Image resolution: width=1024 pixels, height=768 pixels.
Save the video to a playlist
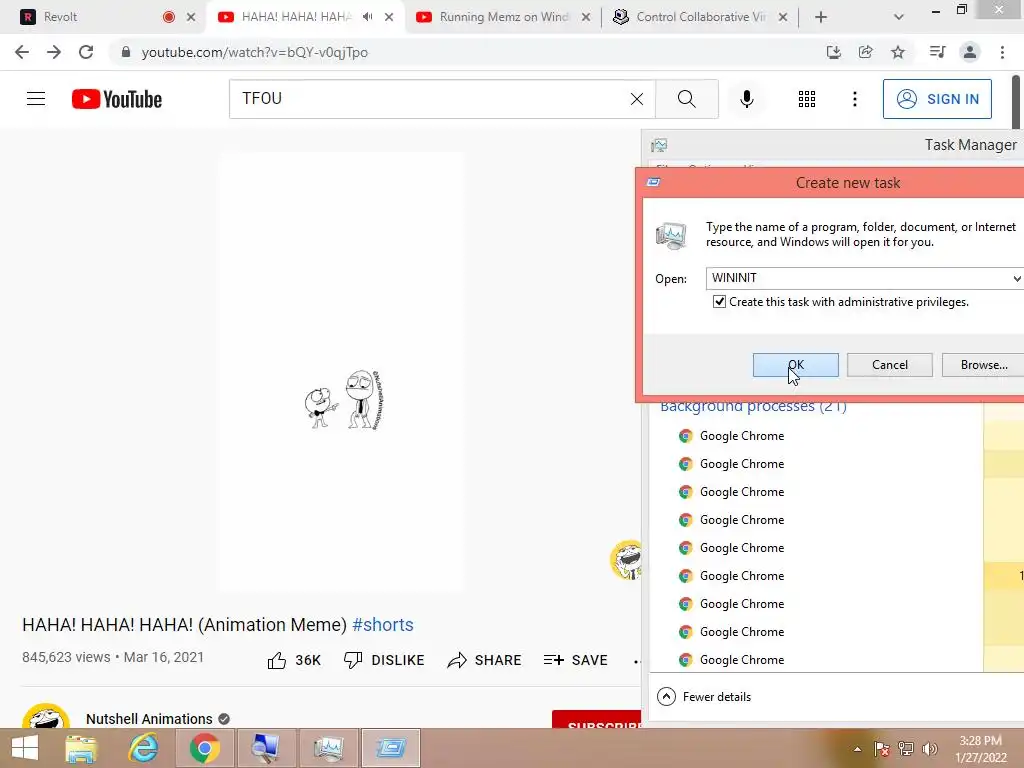575,660
